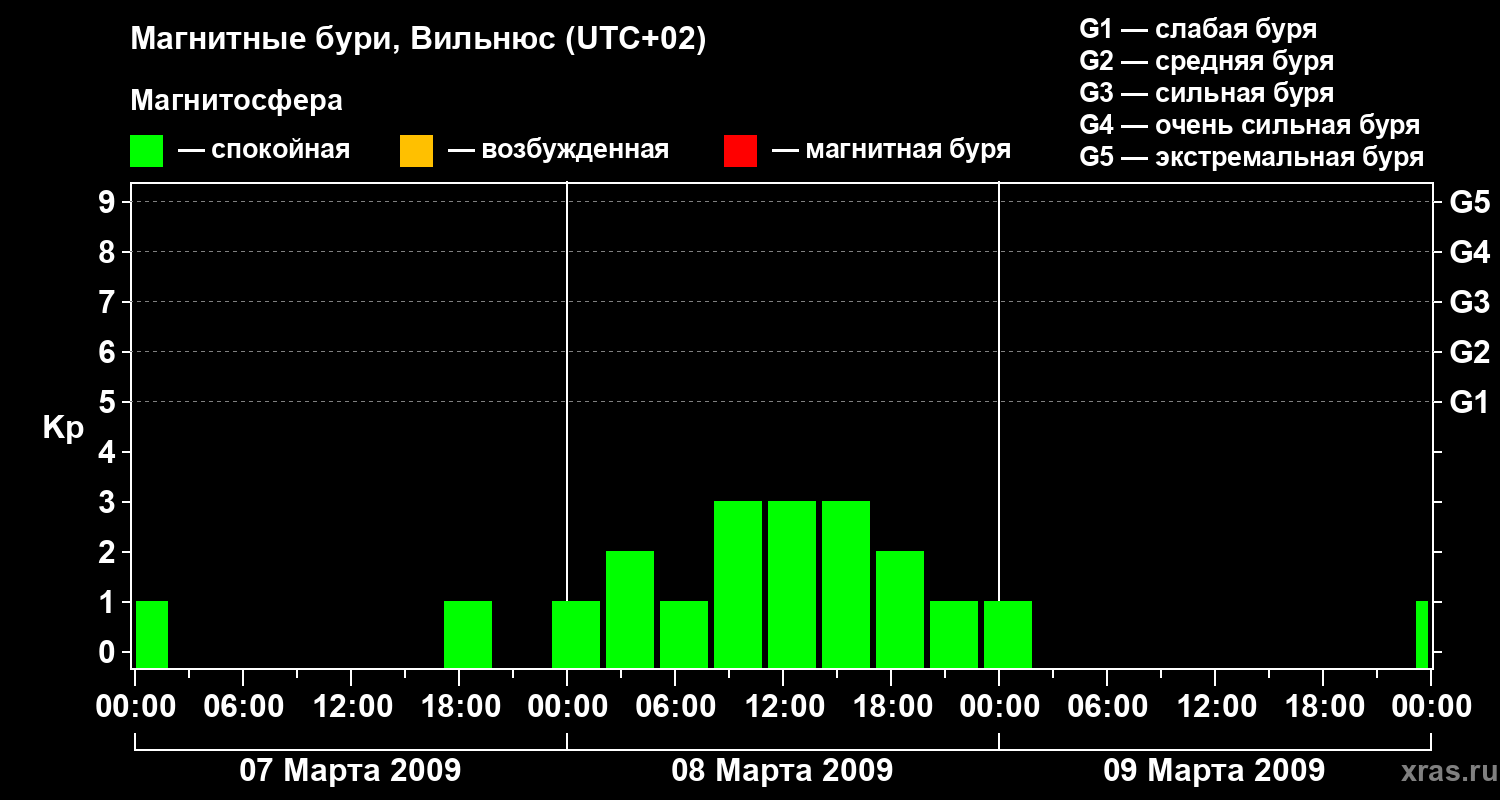The height and width of the screenshot is (800, 1500).
Task: Click the Kp 1 bar starting 00:00 on 09 Марта
Action: (1008, 634)
